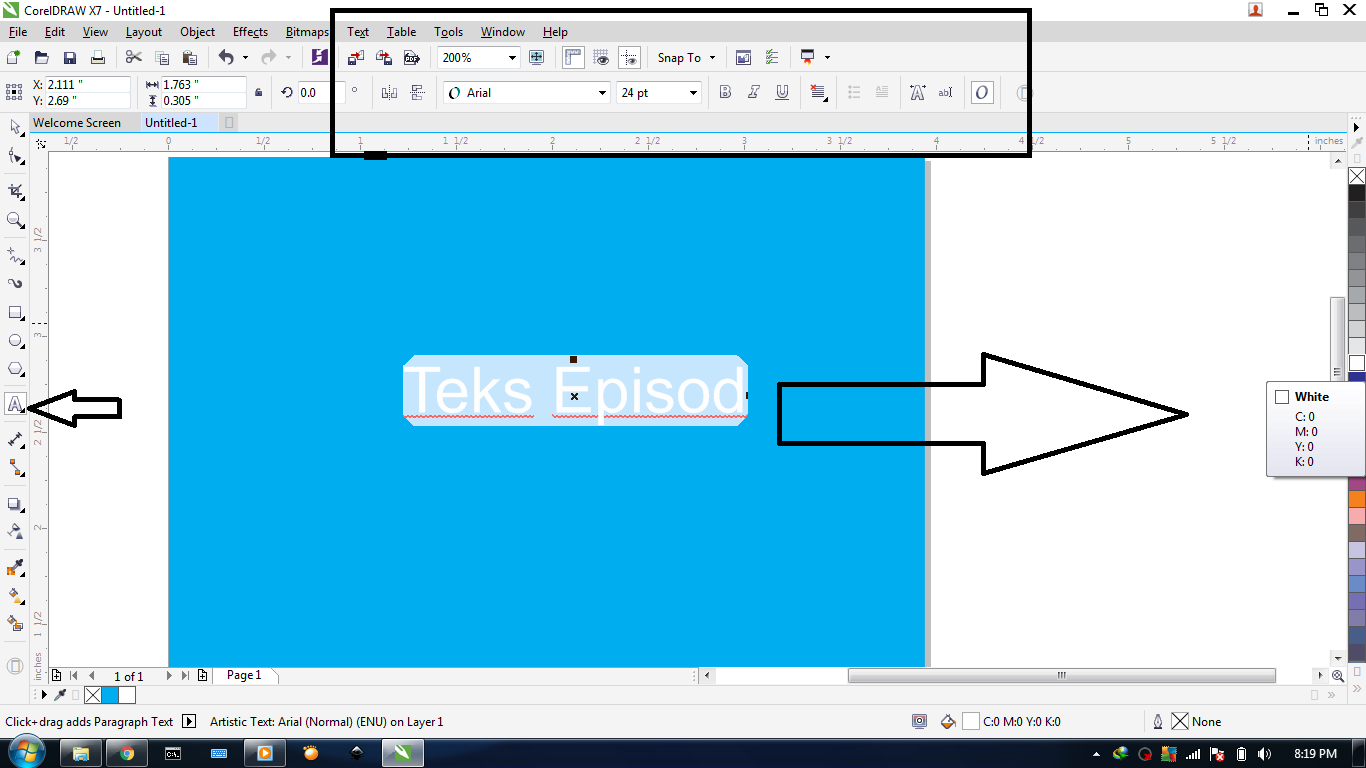
Task: Toggle Interactive OpenType button
Action: (x=982, y=93)
